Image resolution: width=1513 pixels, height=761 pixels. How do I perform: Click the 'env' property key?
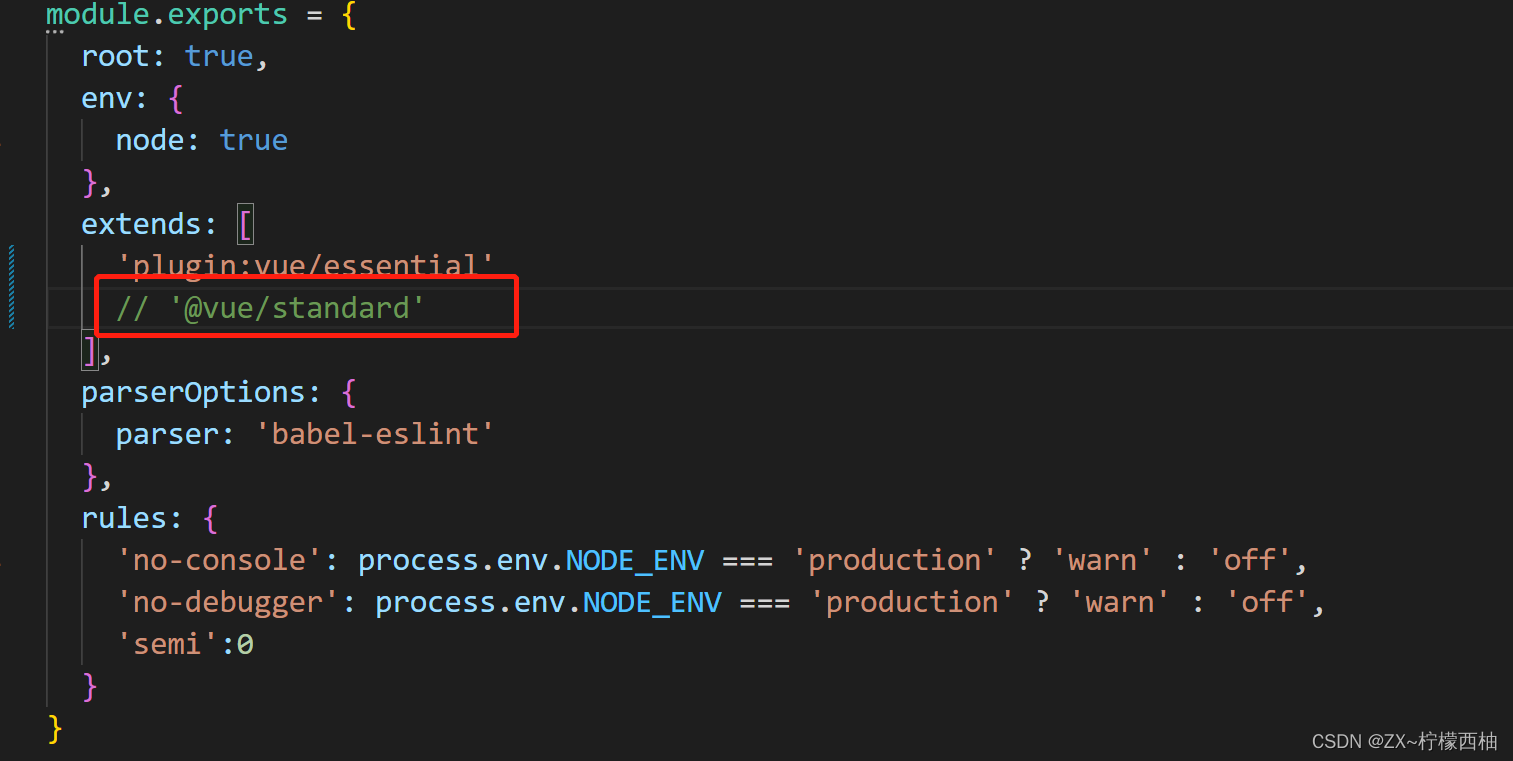point(107,98)
